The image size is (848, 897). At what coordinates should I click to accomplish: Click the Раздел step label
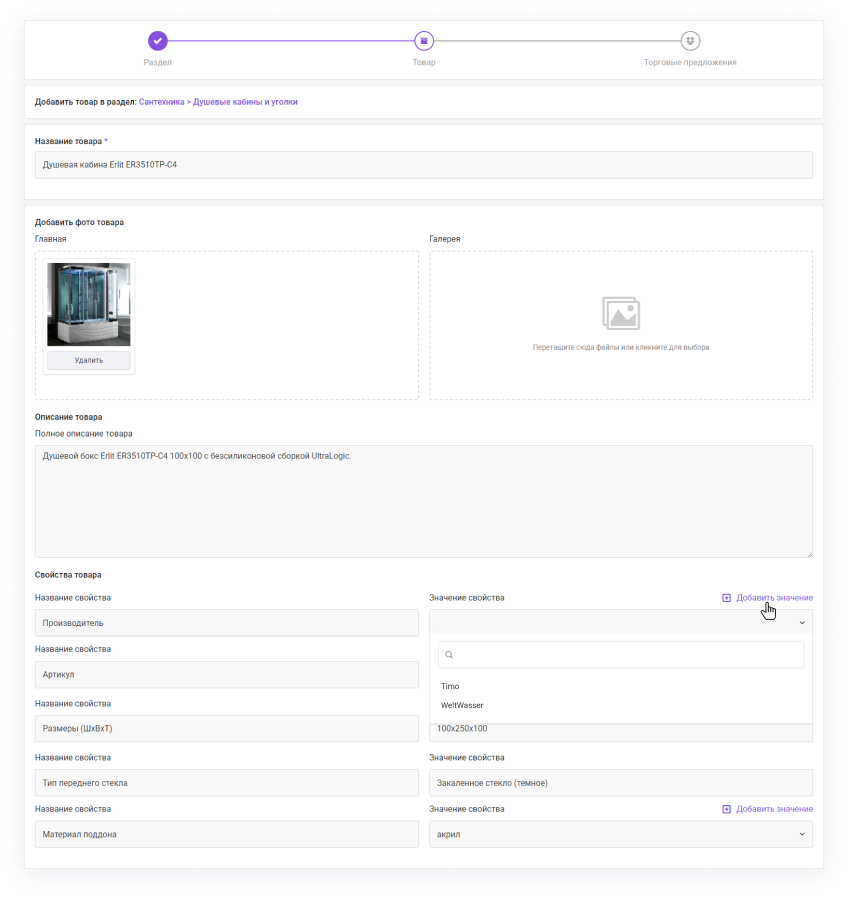pos(157,62)
